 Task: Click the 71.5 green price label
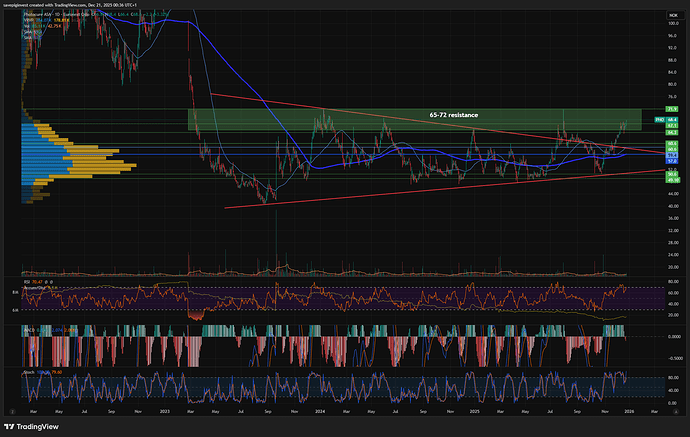pos(674,107)
